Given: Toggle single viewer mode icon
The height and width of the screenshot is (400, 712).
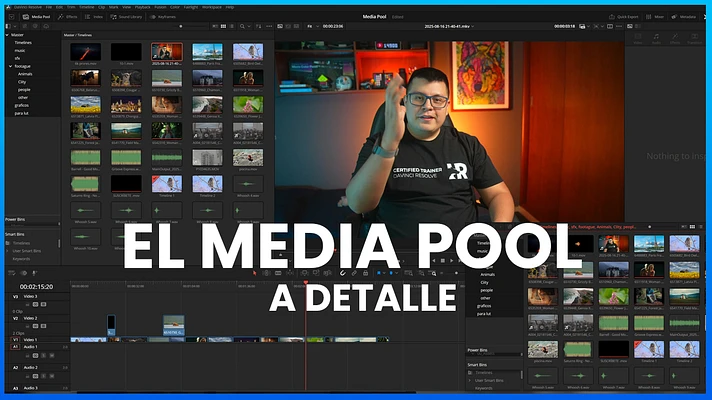Looking at the screenshot, I should (610, 26).
